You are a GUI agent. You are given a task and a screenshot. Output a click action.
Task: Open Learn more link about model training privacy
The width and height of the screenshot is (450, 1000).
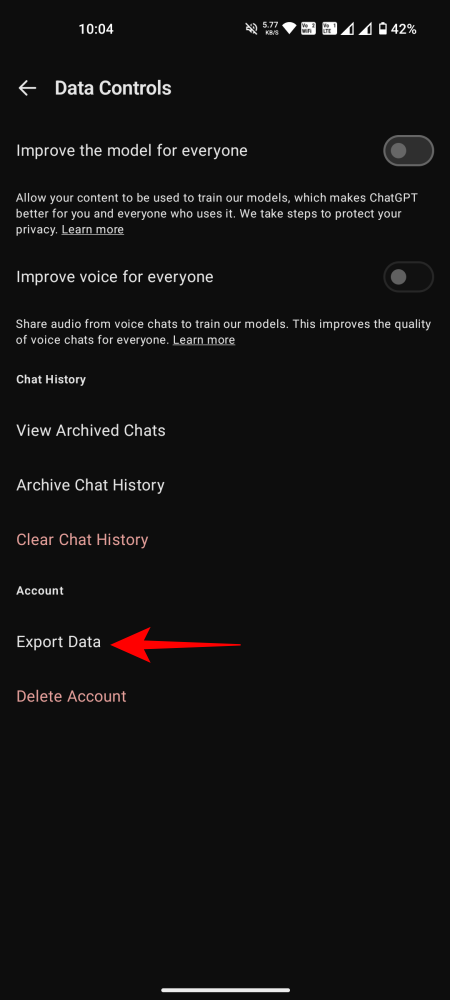point(92,230)
